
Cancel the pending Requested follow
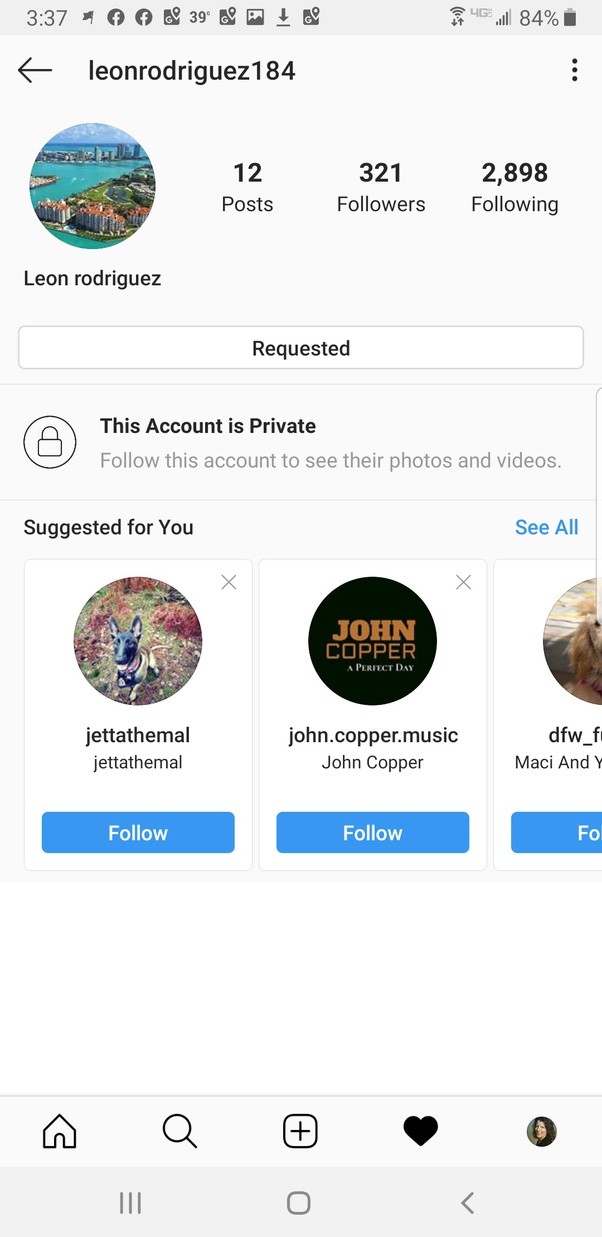point(300,348)
